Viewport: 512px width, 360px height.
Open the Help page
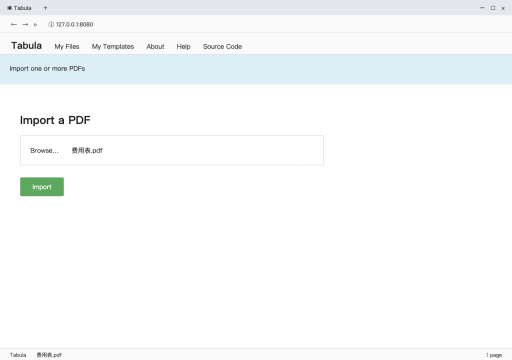click(x=183, y=47)
